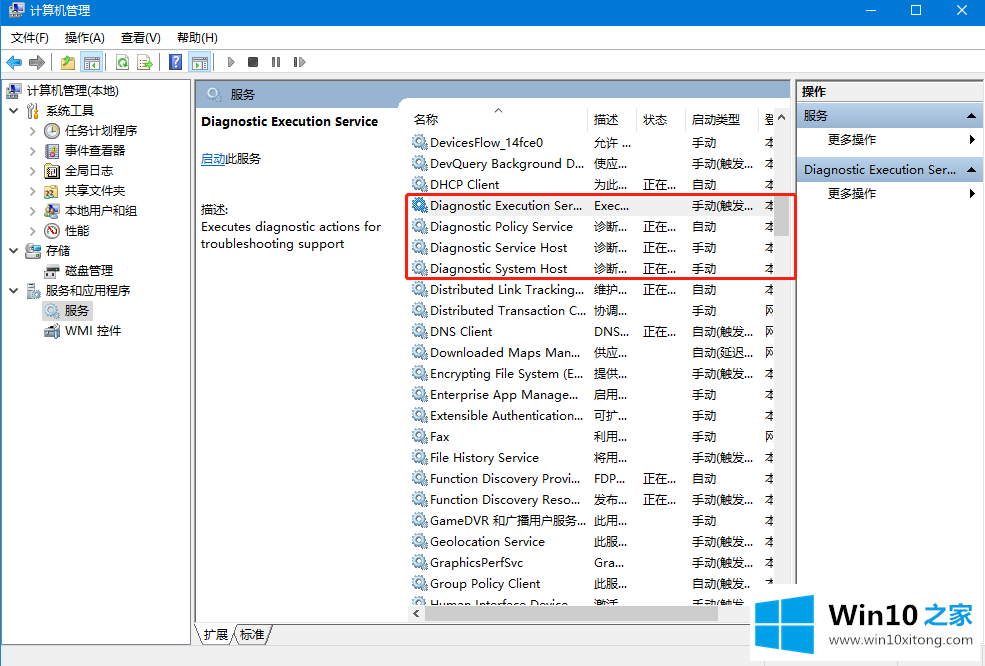Screen dimensions: 985x666
Task: Expand the 本地用户和组 tree node
Action: pyautogui.click(x=33, y=211)
